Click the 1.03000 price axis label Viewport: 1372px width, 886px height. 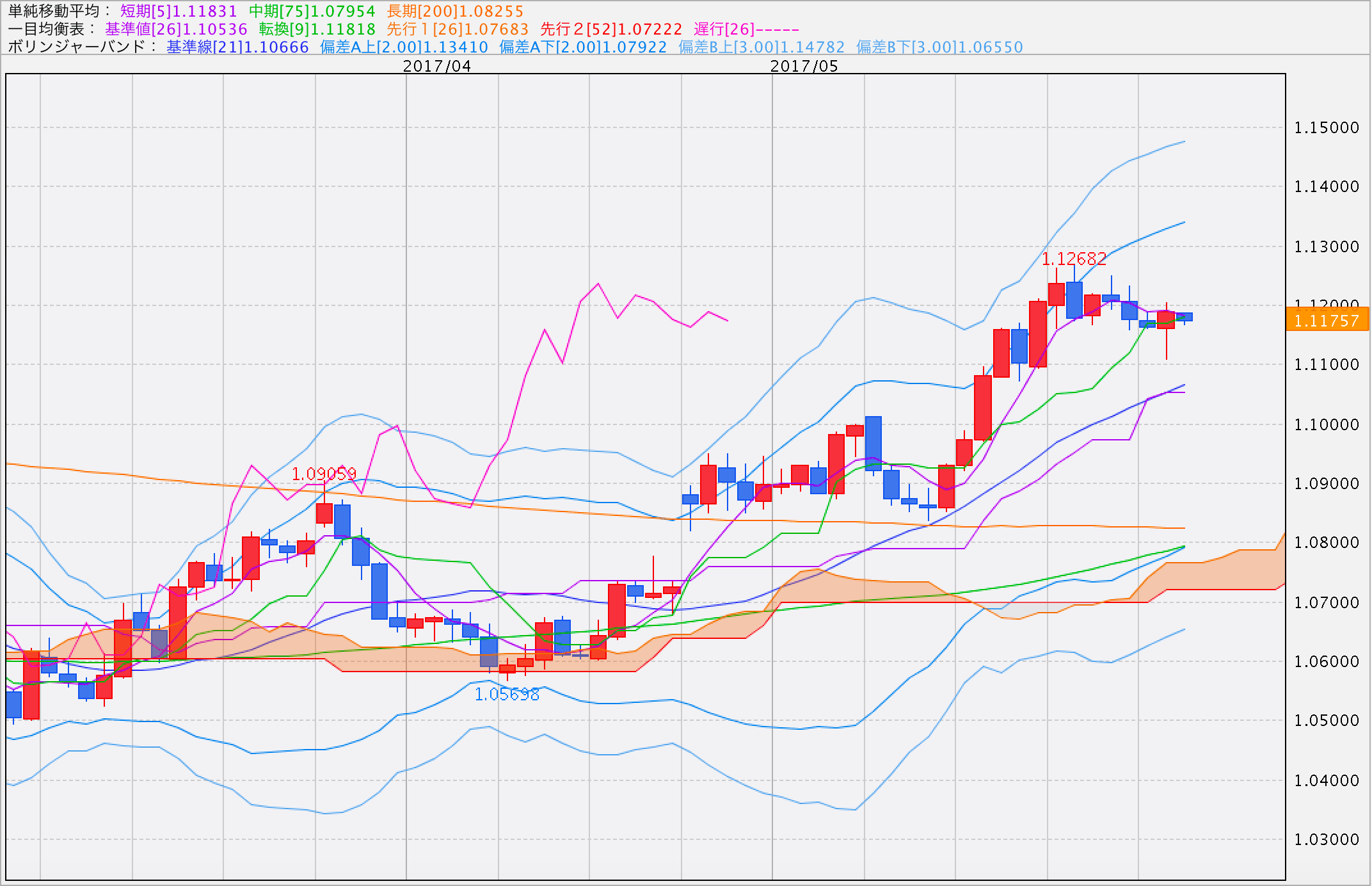(x=1327, y=839)
